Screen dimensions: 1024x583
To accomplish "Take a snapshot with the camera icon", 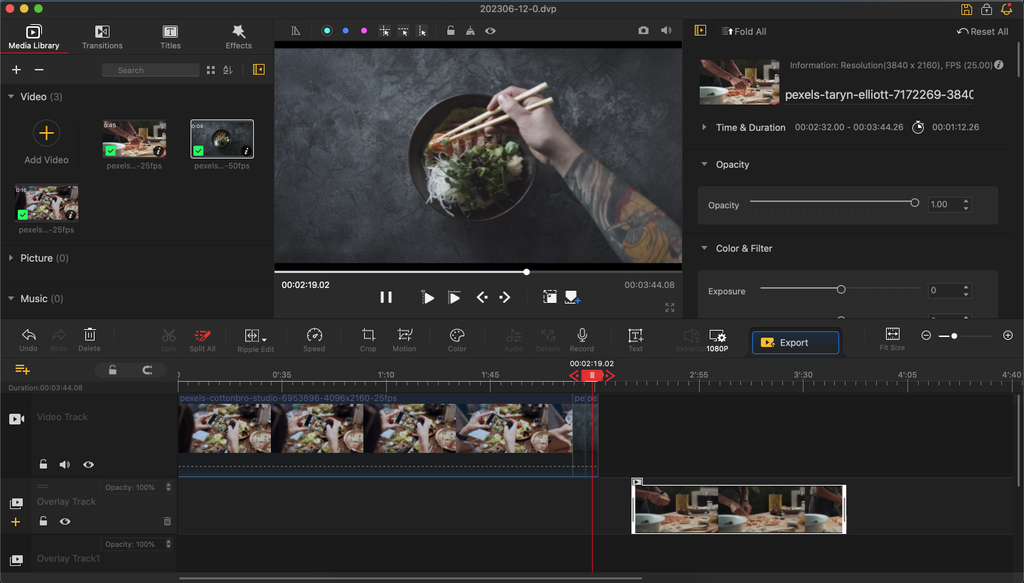I will point(644,30).
